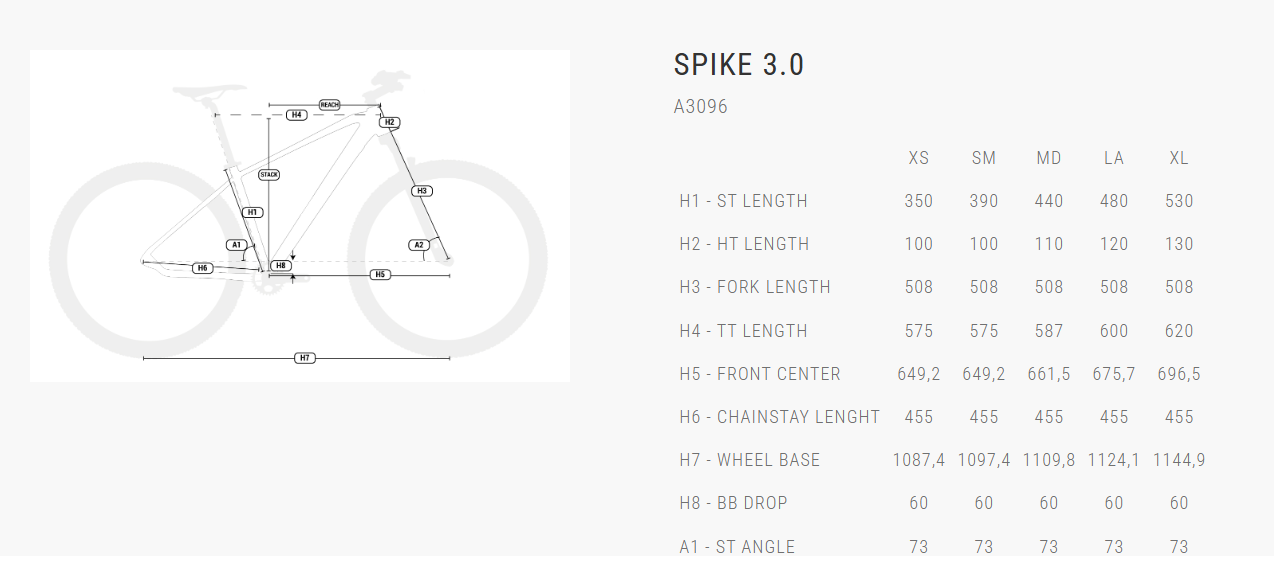Open the bike geometry diagram image
This screenshot has width=1274, height=572.
click(300, 216)
